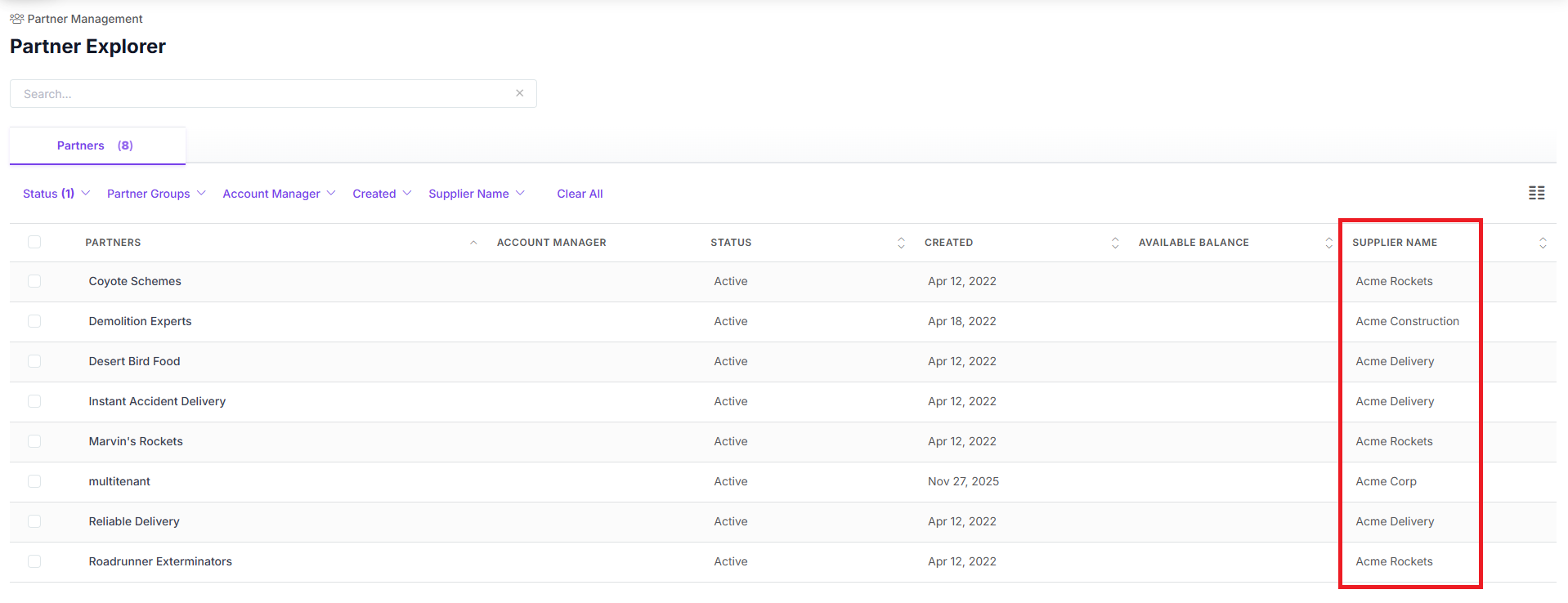This screenshot has width=1568, height=603.
Task: Click the Partner Management breadcrumb icon
Action: click(16, 19)
